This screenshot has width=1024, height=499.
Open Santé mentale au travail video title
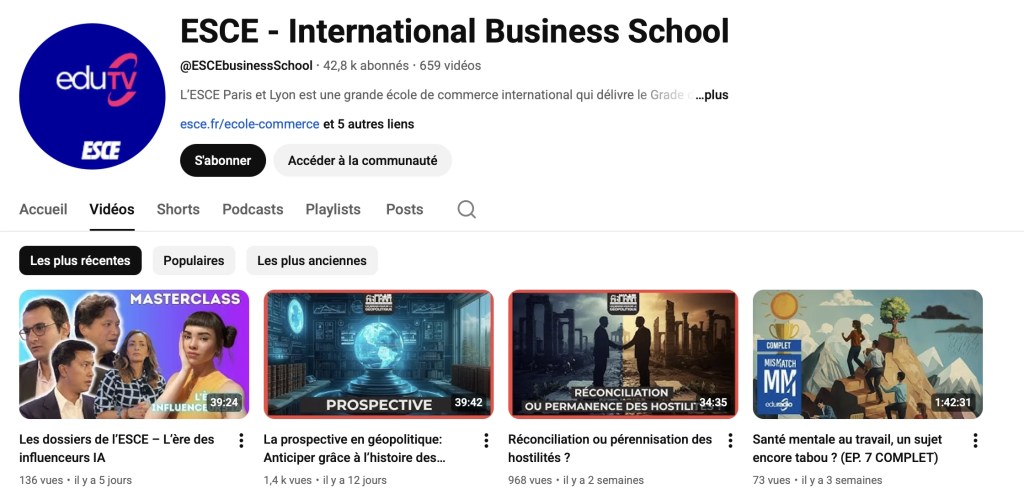tap(845, 448)
